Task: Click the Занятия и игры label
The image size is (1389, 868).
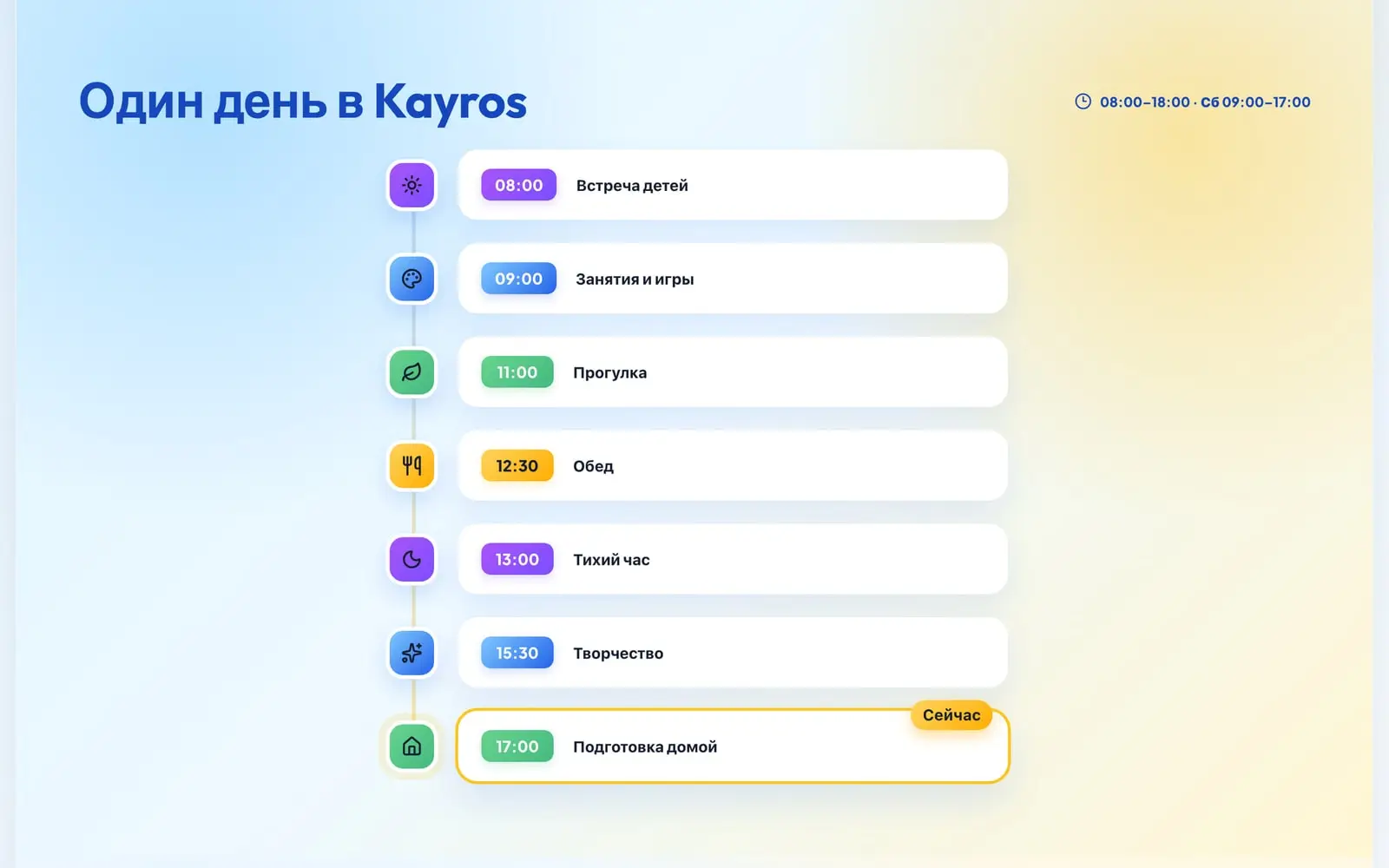Action: click(x=635, y=279)
